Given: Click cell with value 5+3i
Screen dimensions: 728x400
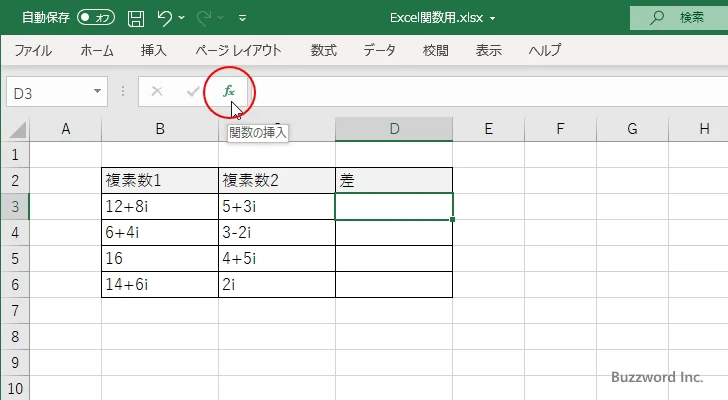Looking at the screenshot, I should pos(277,206).
